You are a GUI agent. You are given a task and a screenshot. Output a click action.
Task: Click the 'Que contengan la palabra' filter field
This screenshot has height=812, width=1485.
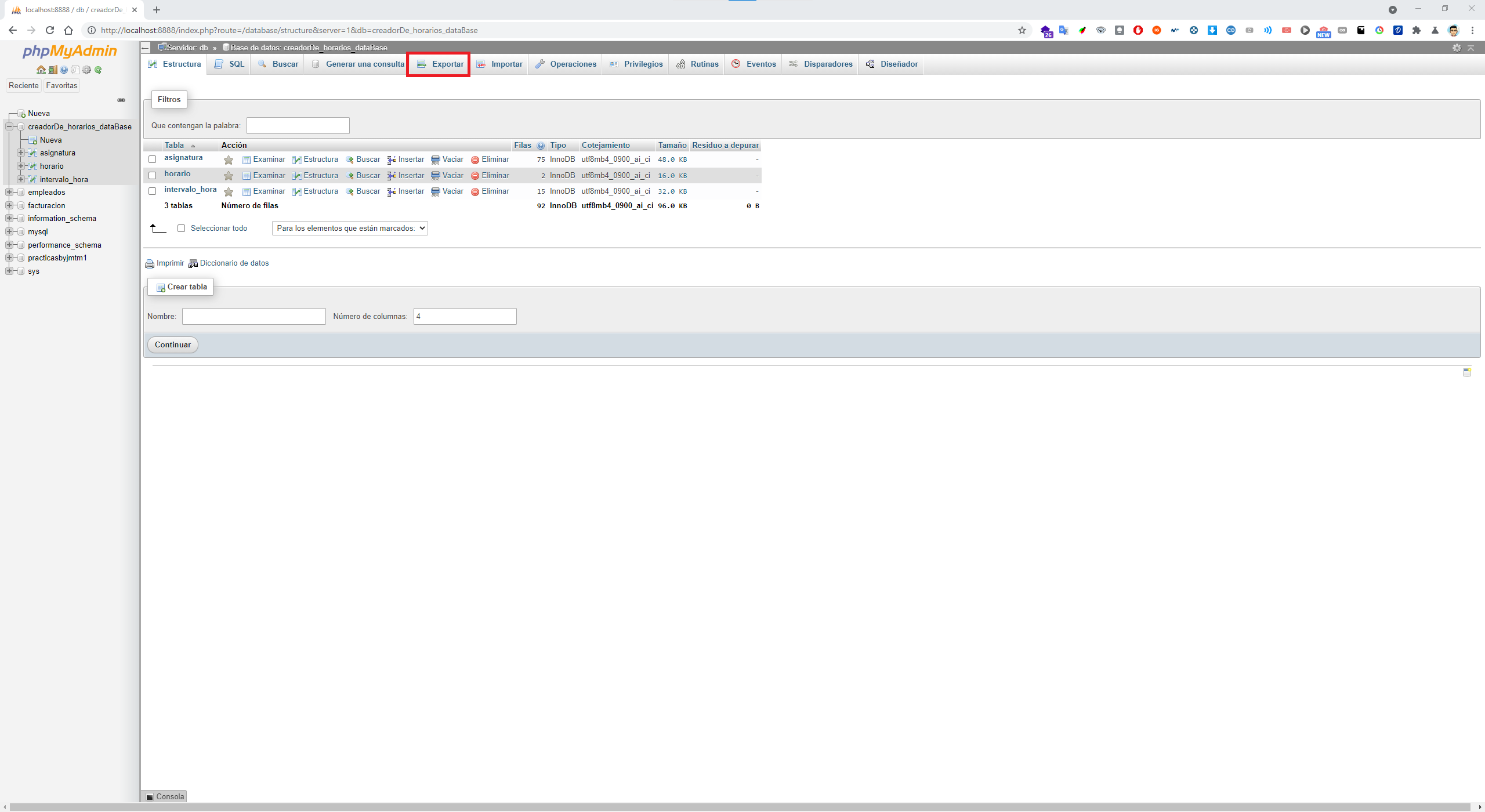click(298, 126)
